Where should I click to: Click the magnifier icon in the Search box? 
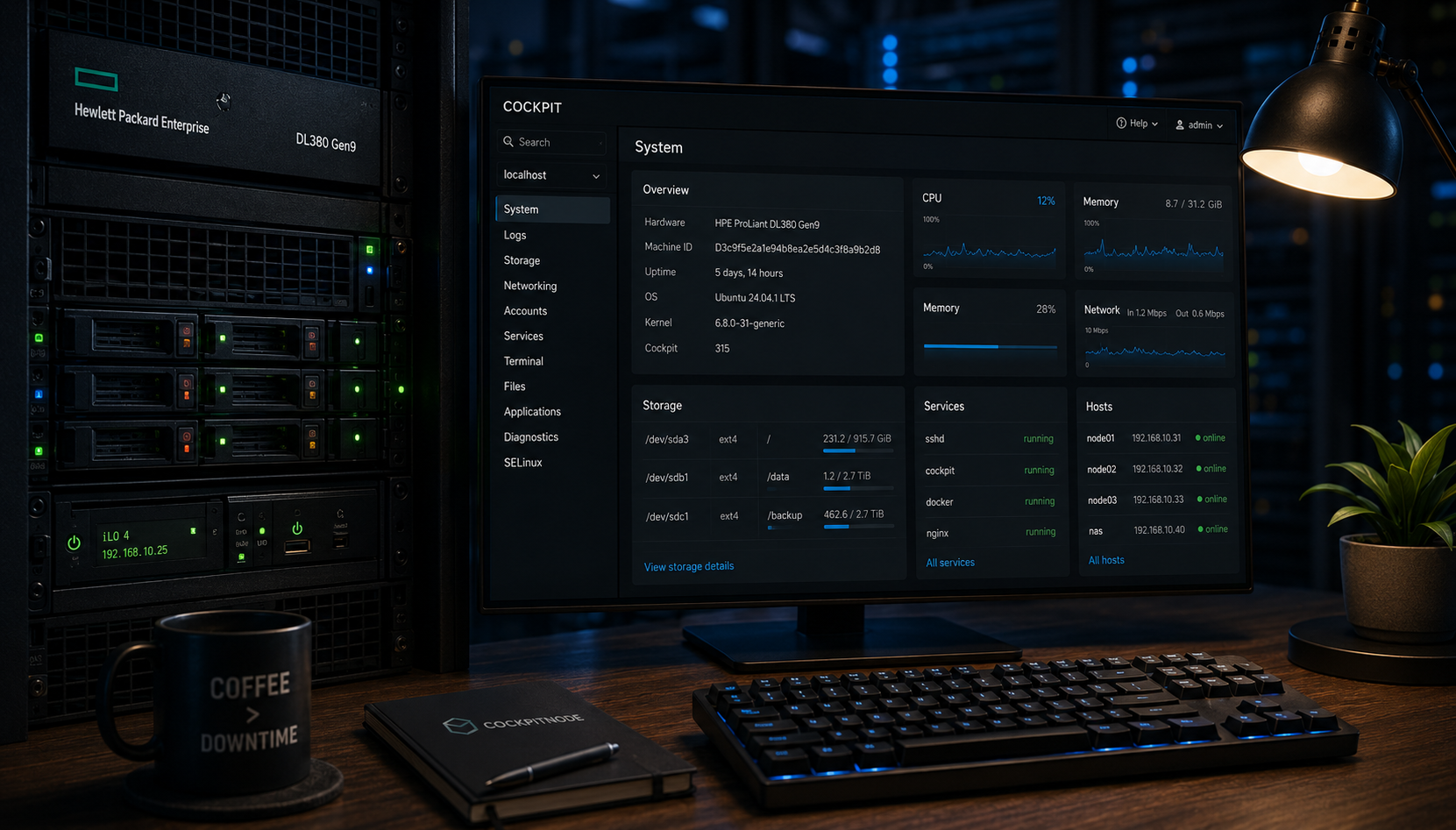pyautogui.click(x=508, y=142)
